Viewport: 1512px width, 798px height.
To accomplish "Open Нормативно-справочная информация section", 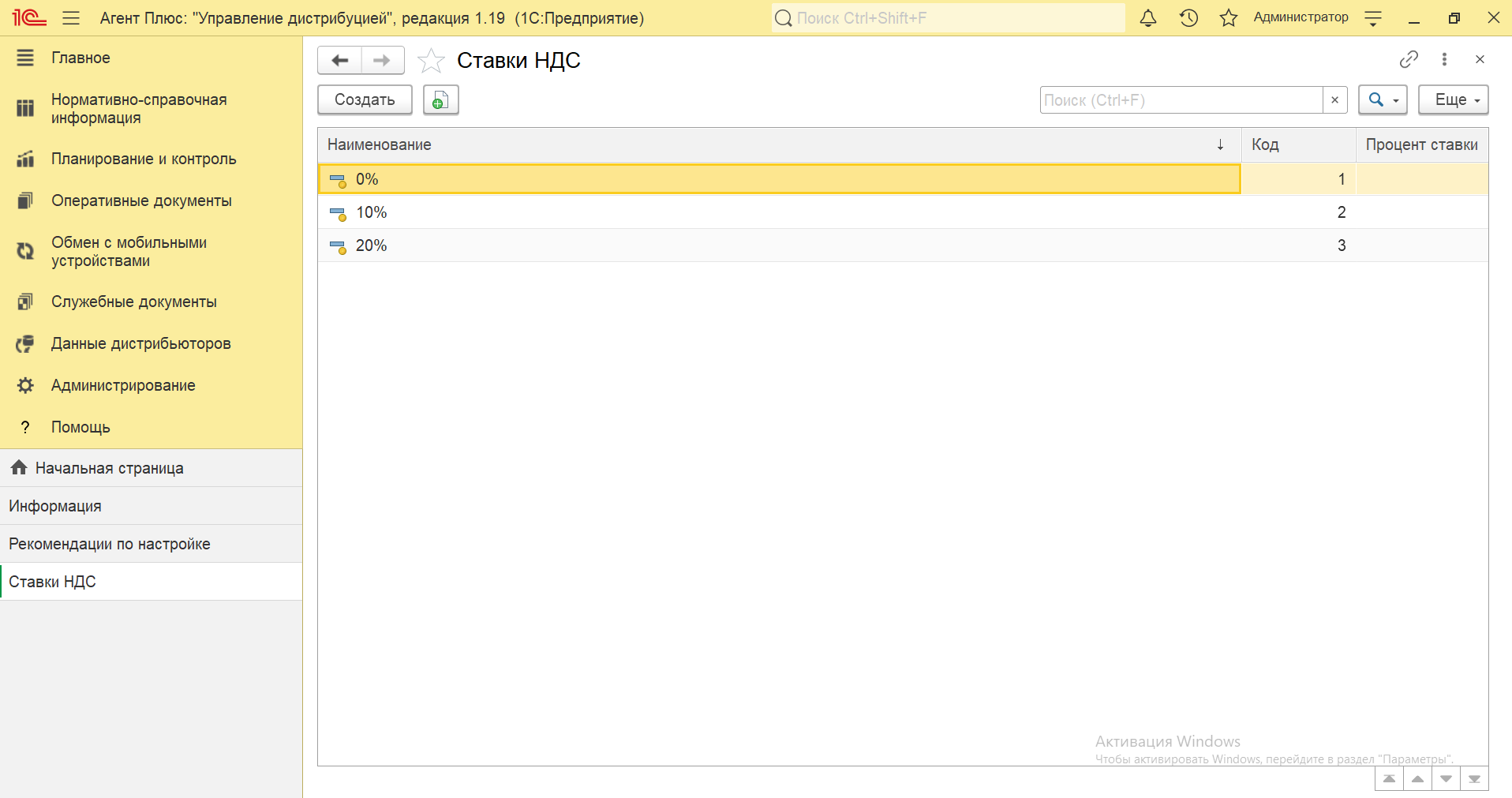I will point(139,109).
